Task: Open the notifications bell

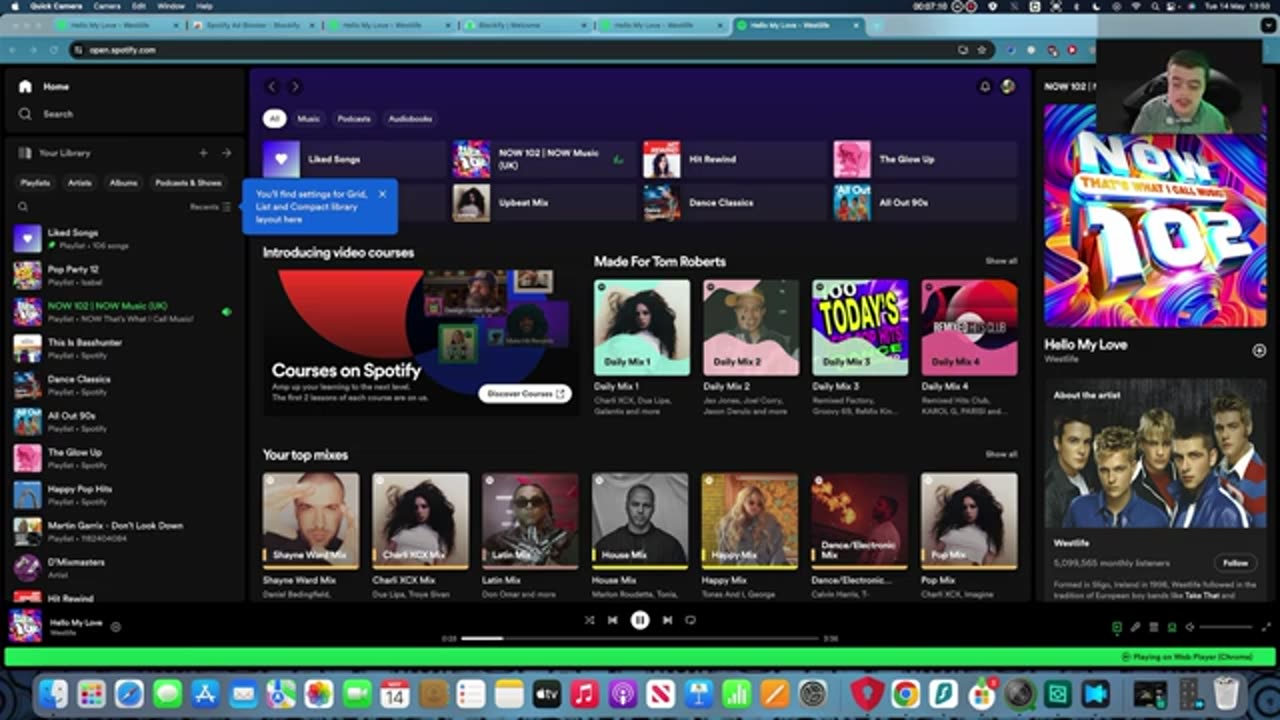Action: [x=984, y=87]
